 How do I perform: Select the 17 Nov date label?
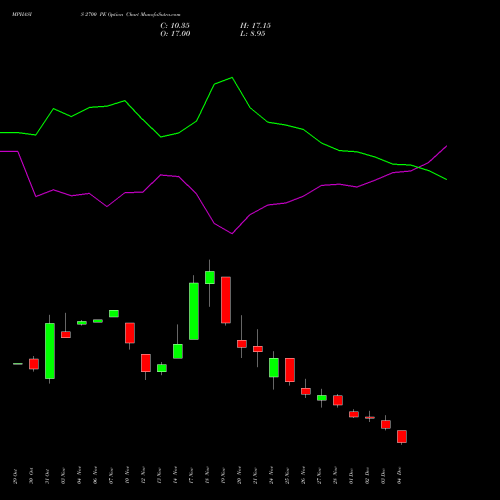click(x=191, y=476)
